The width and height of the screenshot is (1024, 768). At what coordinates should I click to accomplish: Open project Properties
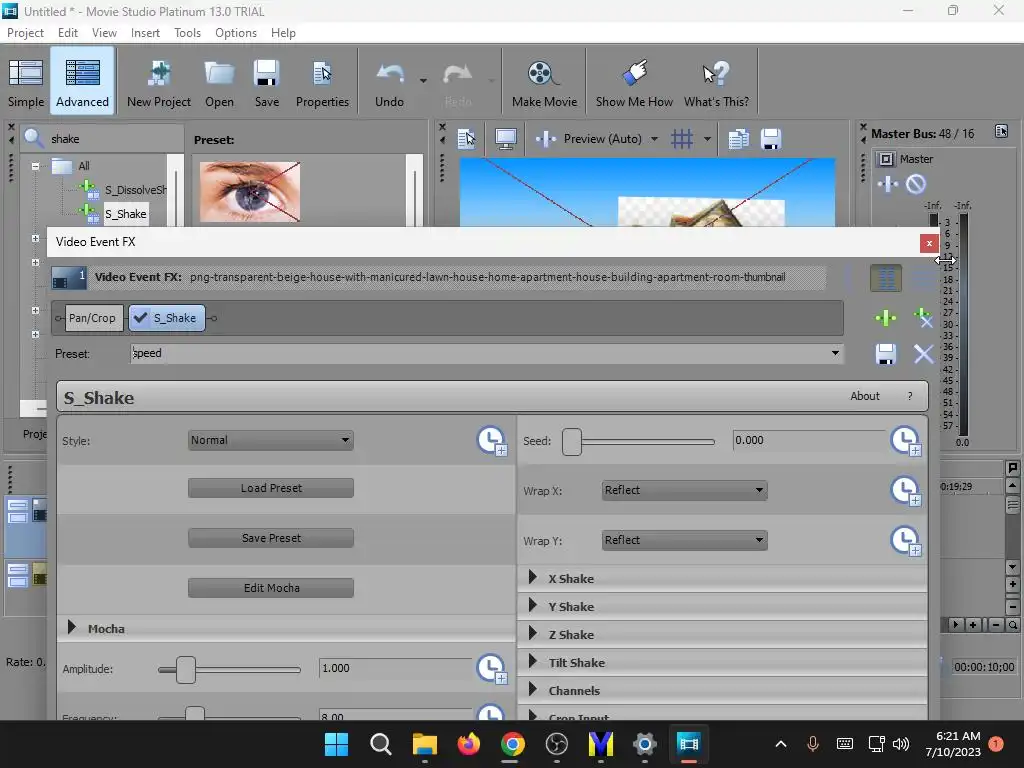(x=322, y=82)
